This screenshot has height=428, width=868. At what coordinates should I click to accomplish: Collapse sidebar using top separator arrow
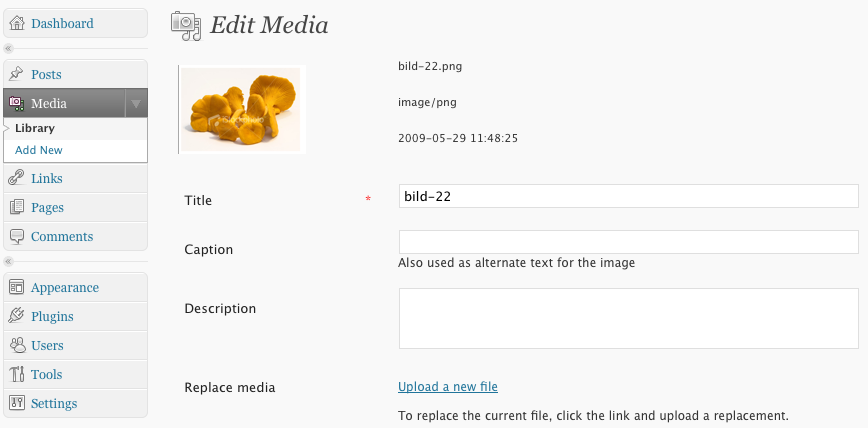[x=8, y=48]
